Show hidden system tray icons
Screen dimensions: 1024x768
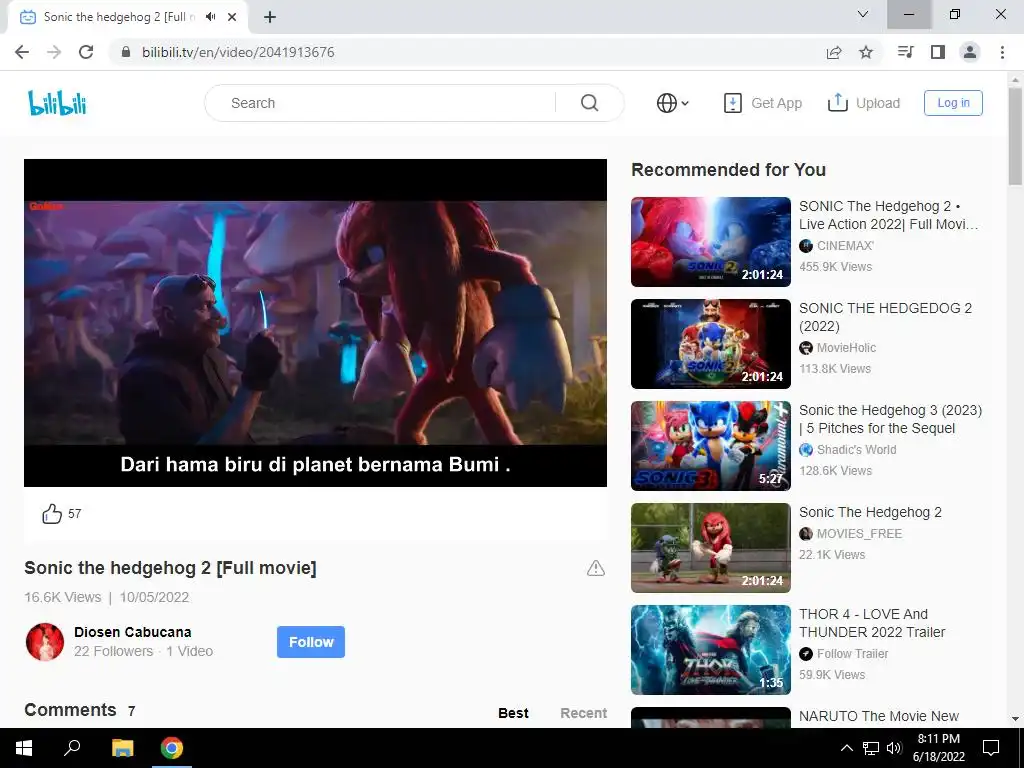(846, 748)
